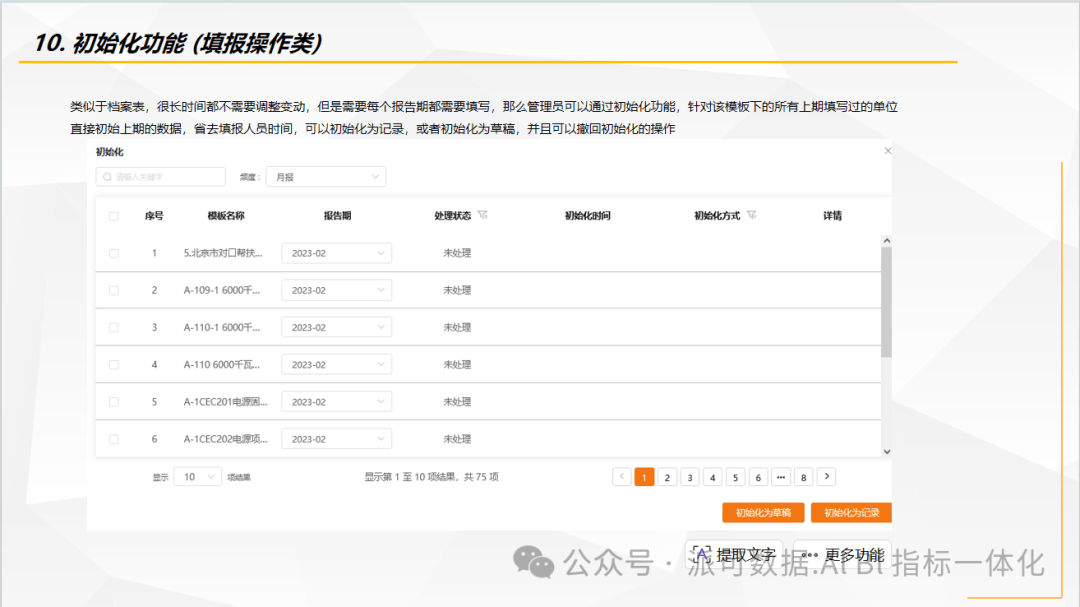The image size is (1080, 607).
Task: Focus the keyword search input field
Action: [x=161, y=177]
